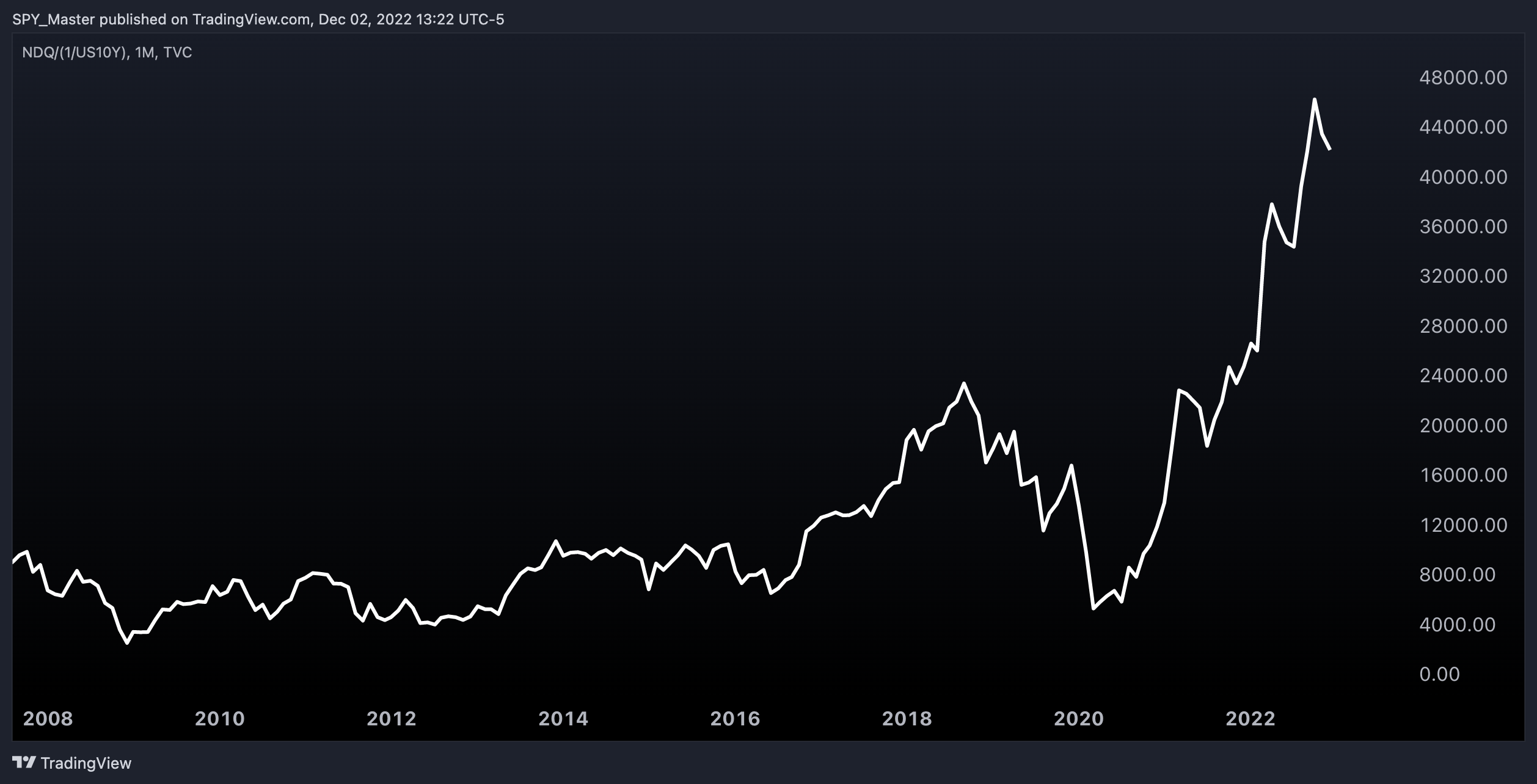
Task: Click the 4000.00 price axis label
Action: pyautogui.click(x=1457, y=625)
